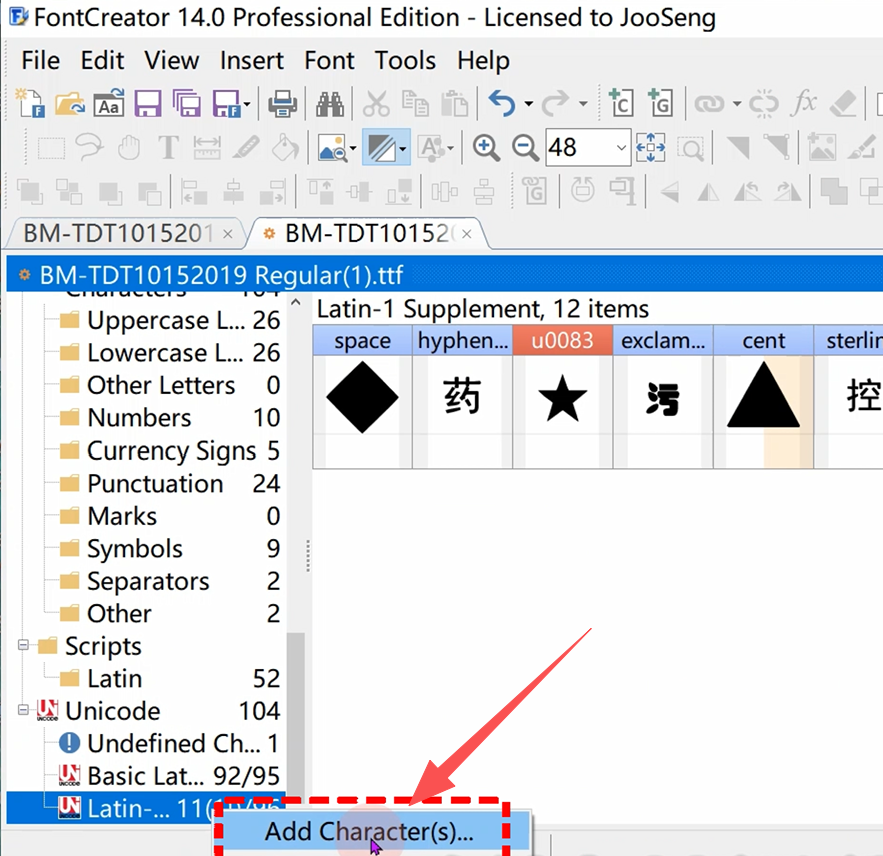
Task: Click the Insert Characters icon
Action: 621,103
